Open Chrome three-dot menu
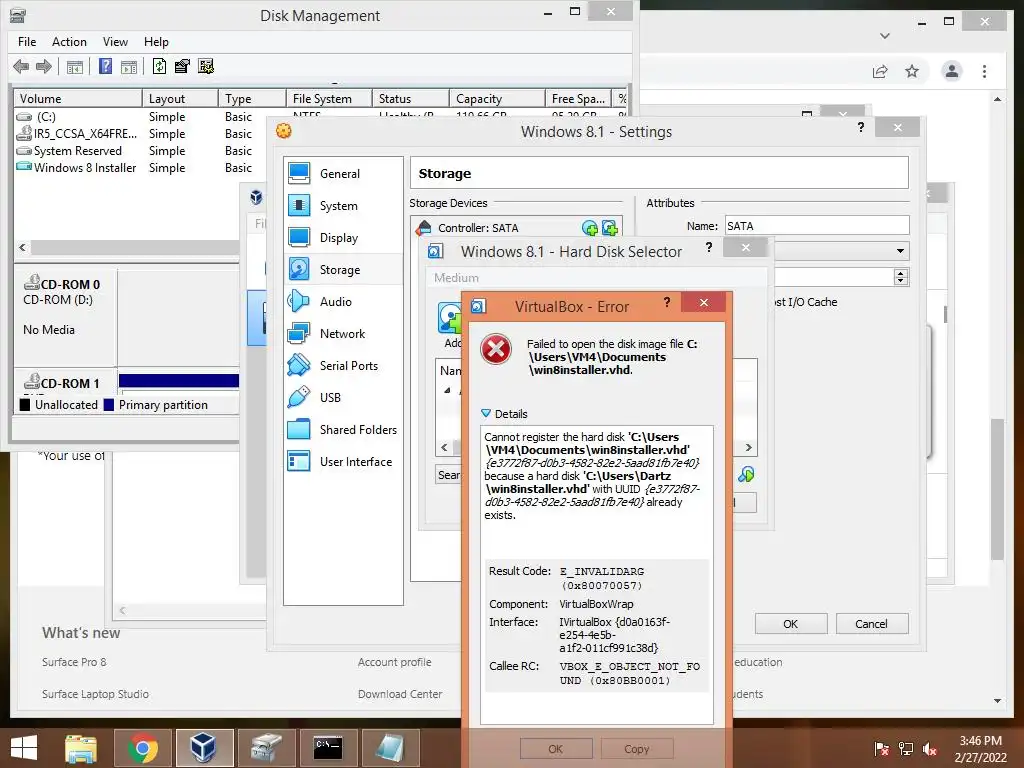Viewport: 1024px width, 768px height. [984, 71]
